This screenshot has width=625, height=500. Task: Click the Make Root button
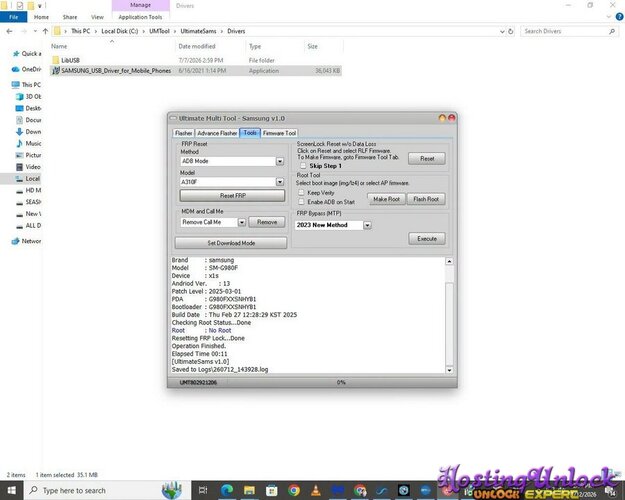[x=386, y=199]
